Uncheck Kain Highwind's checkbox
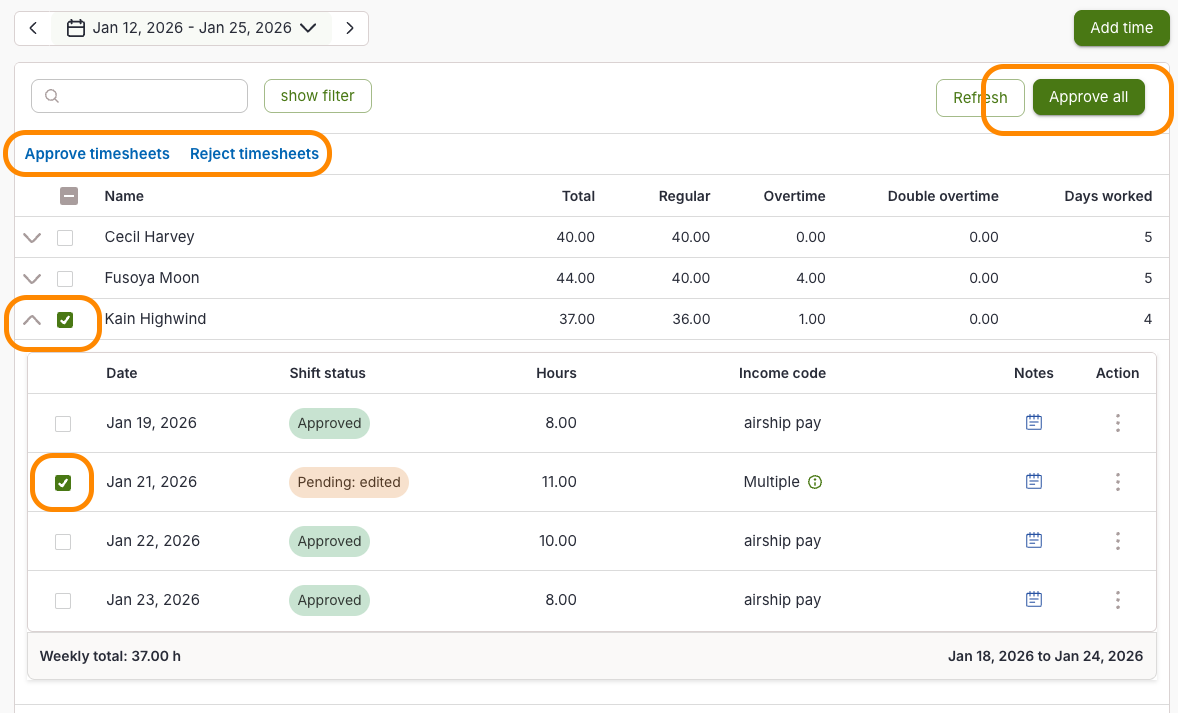The width and height of the screenshot is (1178, 713). [65, 320]
